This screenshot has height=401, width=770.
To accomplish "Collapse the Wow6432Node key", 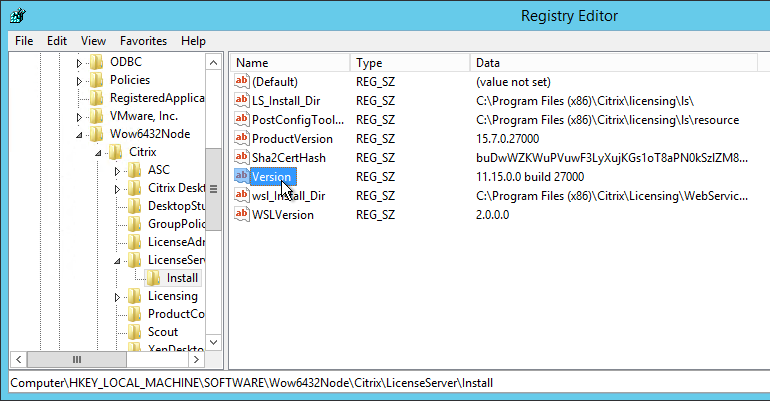I will (x=79, y=135).
